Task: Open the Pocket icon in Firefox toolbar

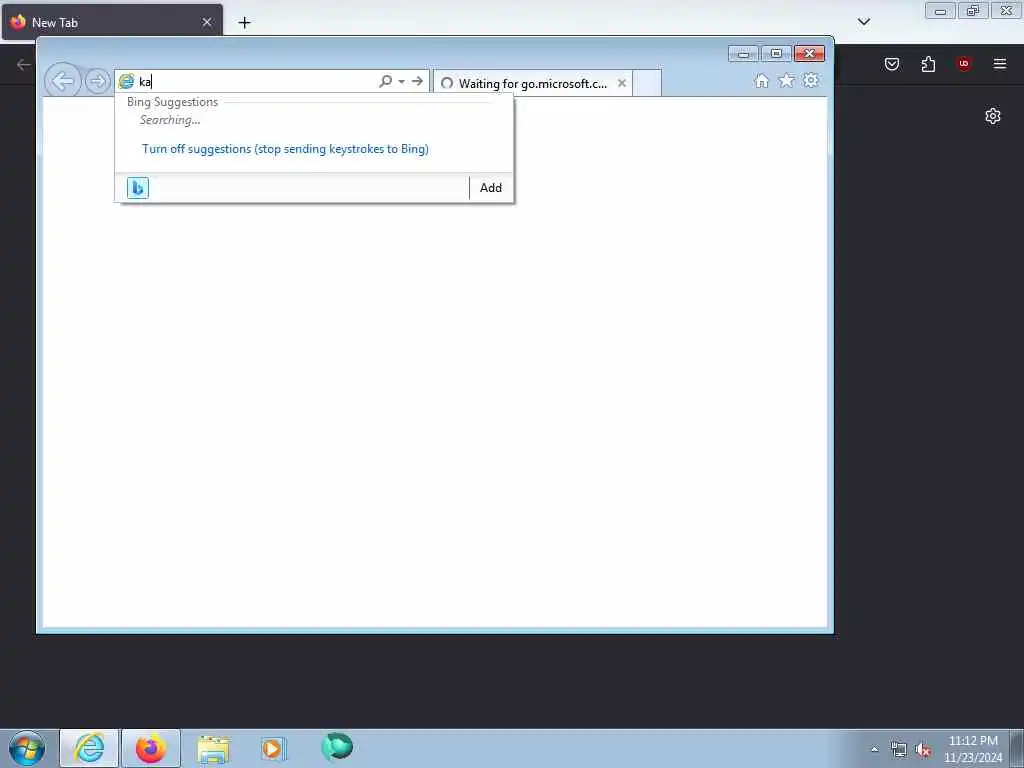Action: [892, 64]
